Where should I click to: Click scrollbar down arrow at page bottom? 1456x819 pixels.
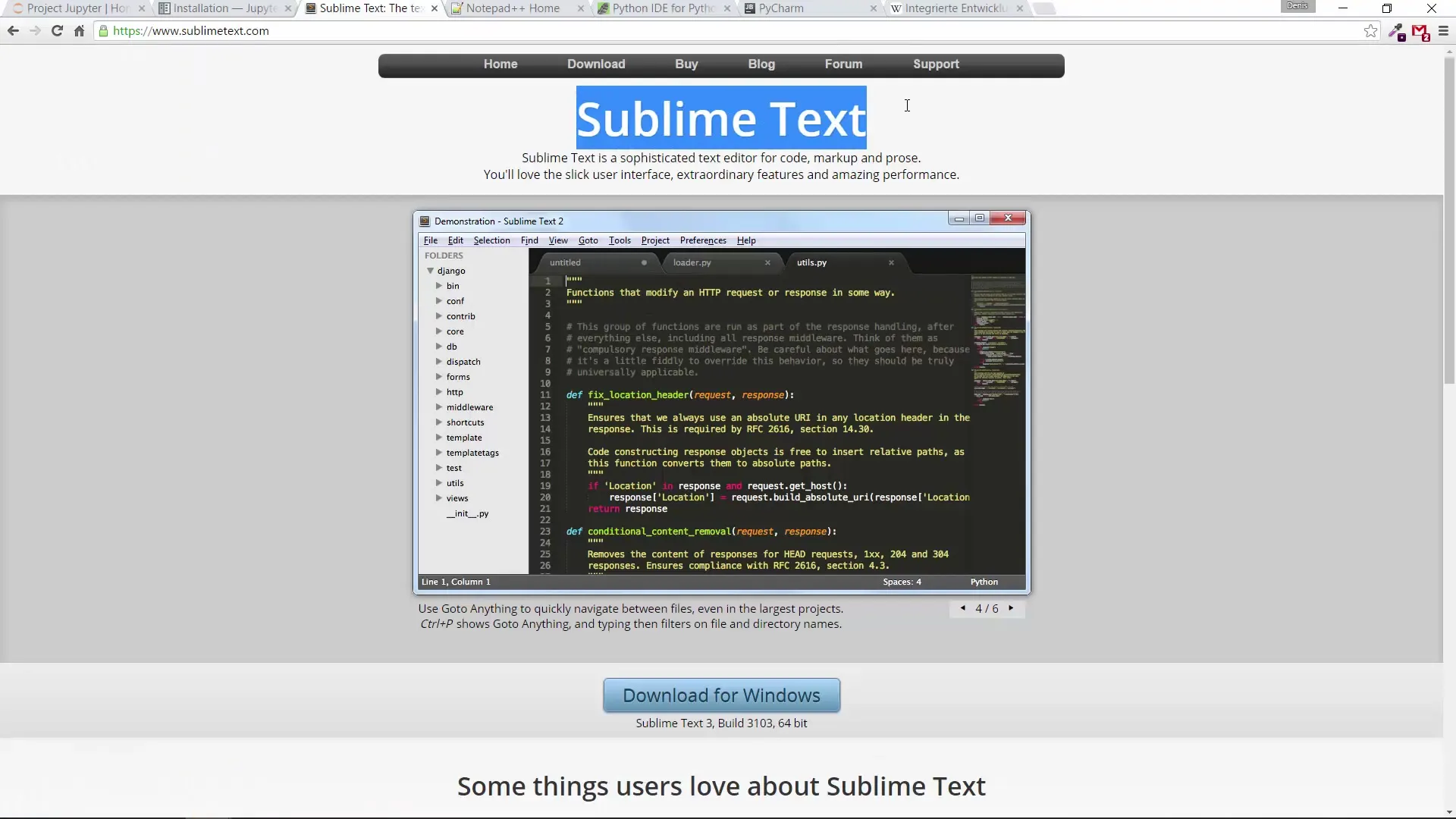point(1449,812)
